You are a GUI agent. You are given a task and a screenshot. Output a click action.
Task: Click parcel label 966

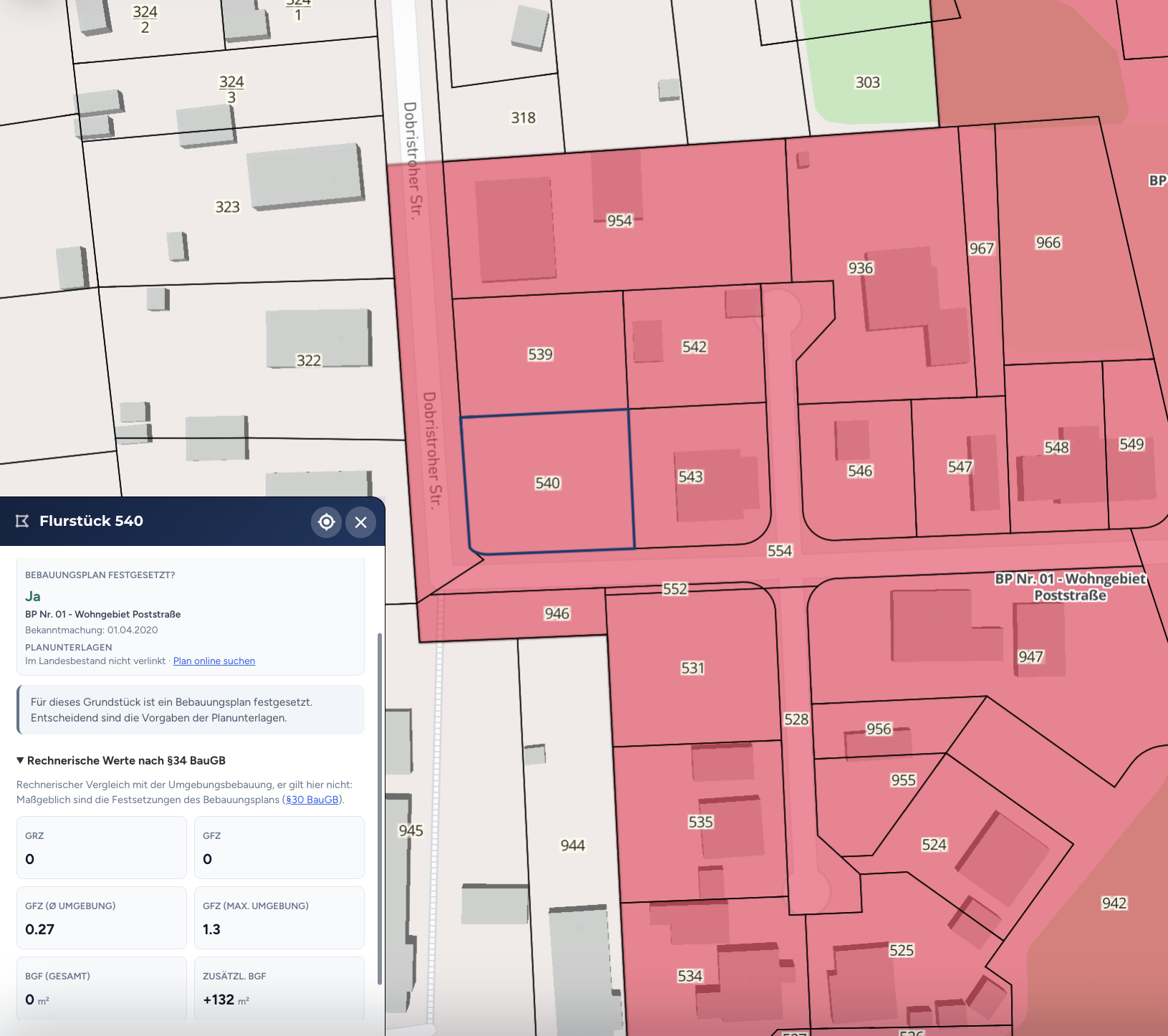point(1048,243)
